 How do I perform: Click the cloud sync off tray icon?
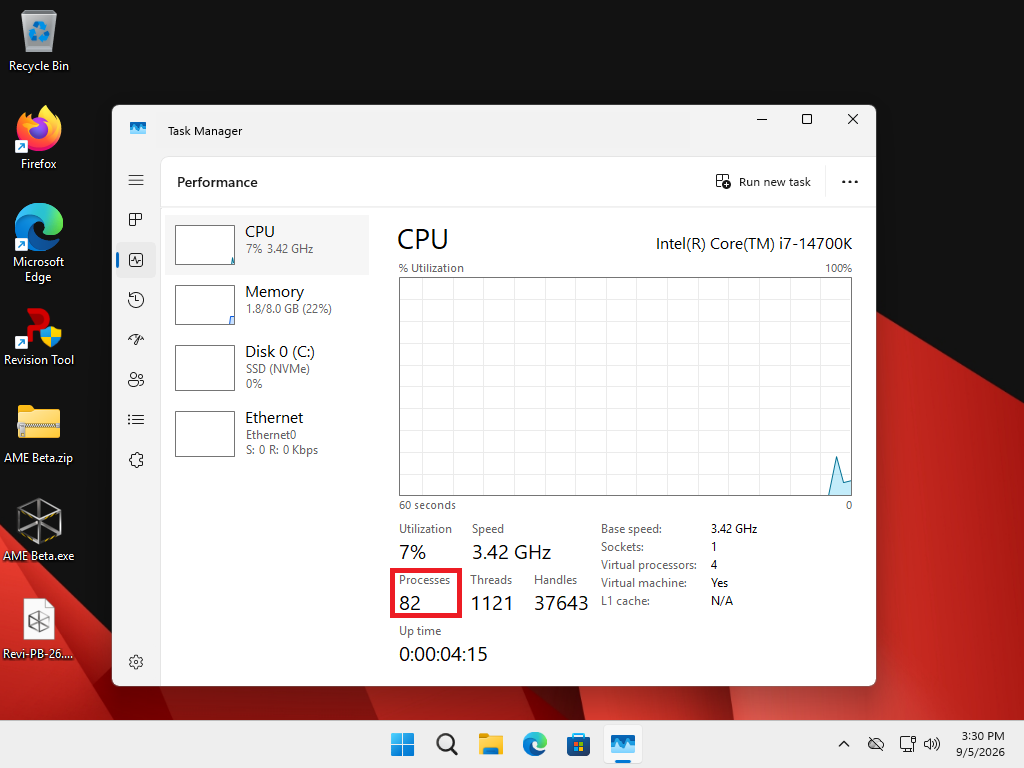[x=876, y=744]
